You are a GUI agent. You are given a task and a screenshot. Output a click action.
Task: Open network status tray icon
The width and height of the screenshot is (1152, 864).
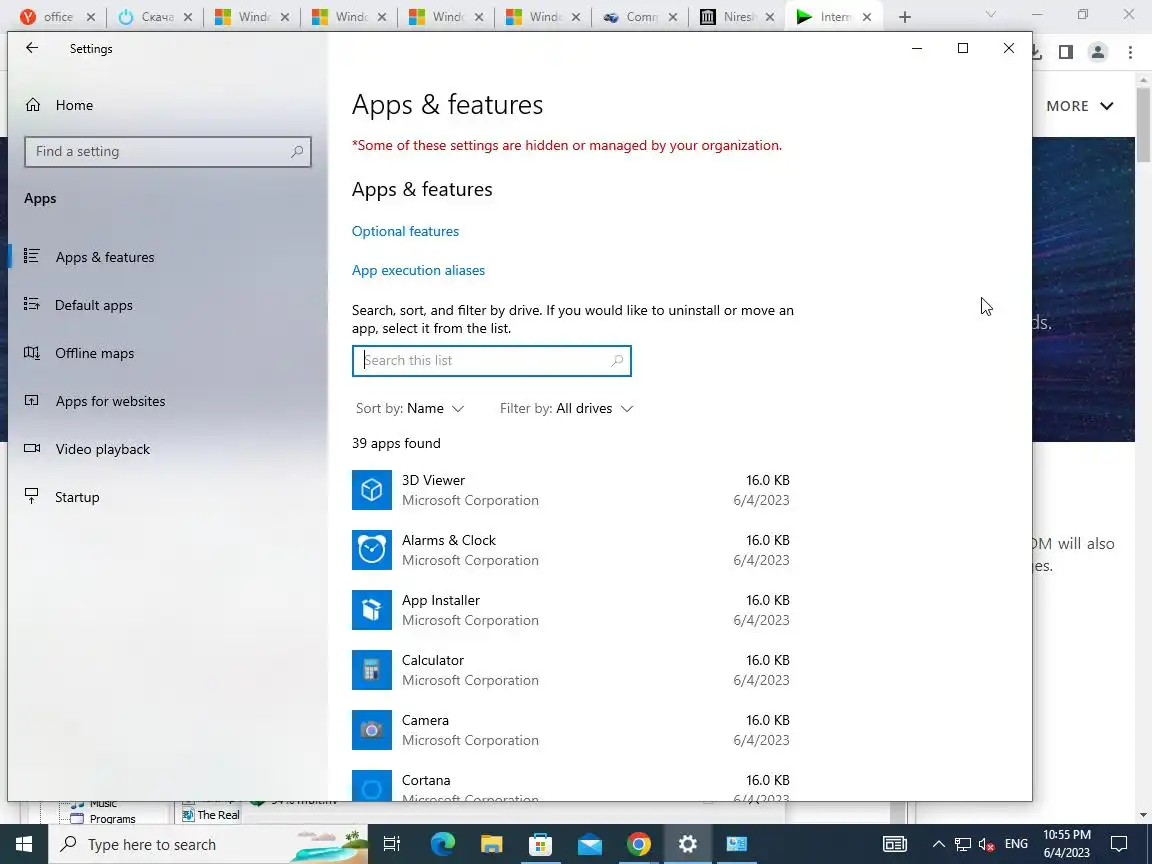tap(962, 844)
